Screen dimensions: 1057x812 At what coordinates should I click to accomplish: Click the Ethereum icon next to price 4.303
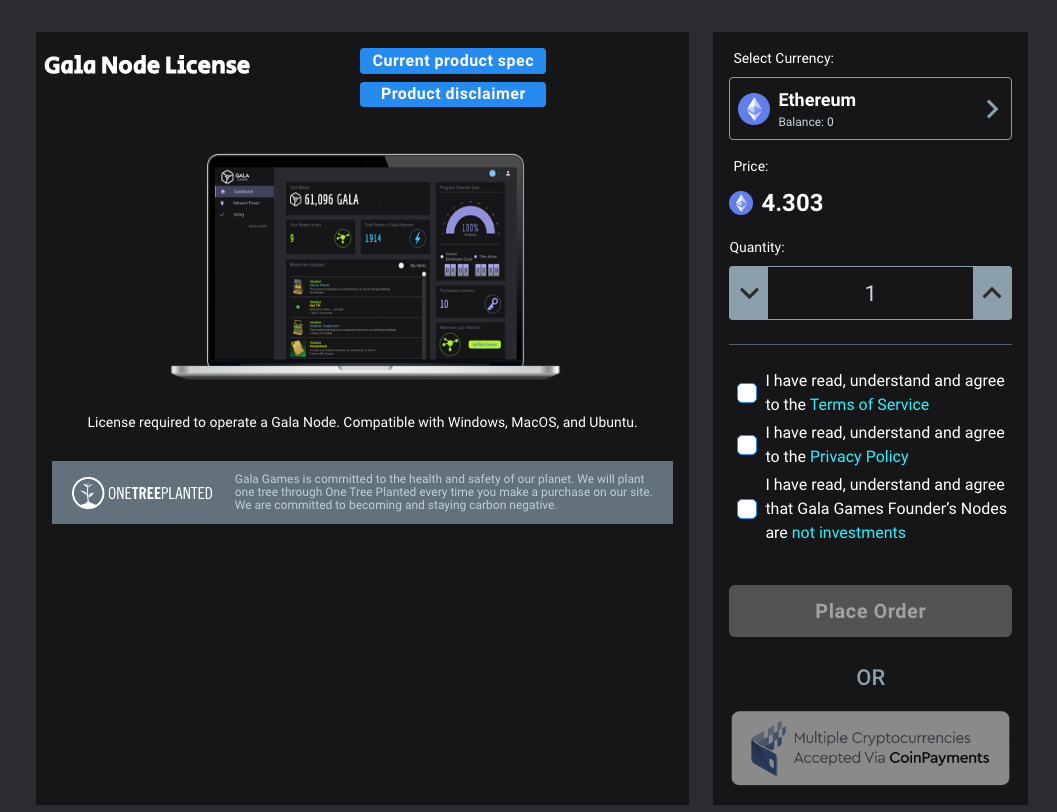point(741,203)
